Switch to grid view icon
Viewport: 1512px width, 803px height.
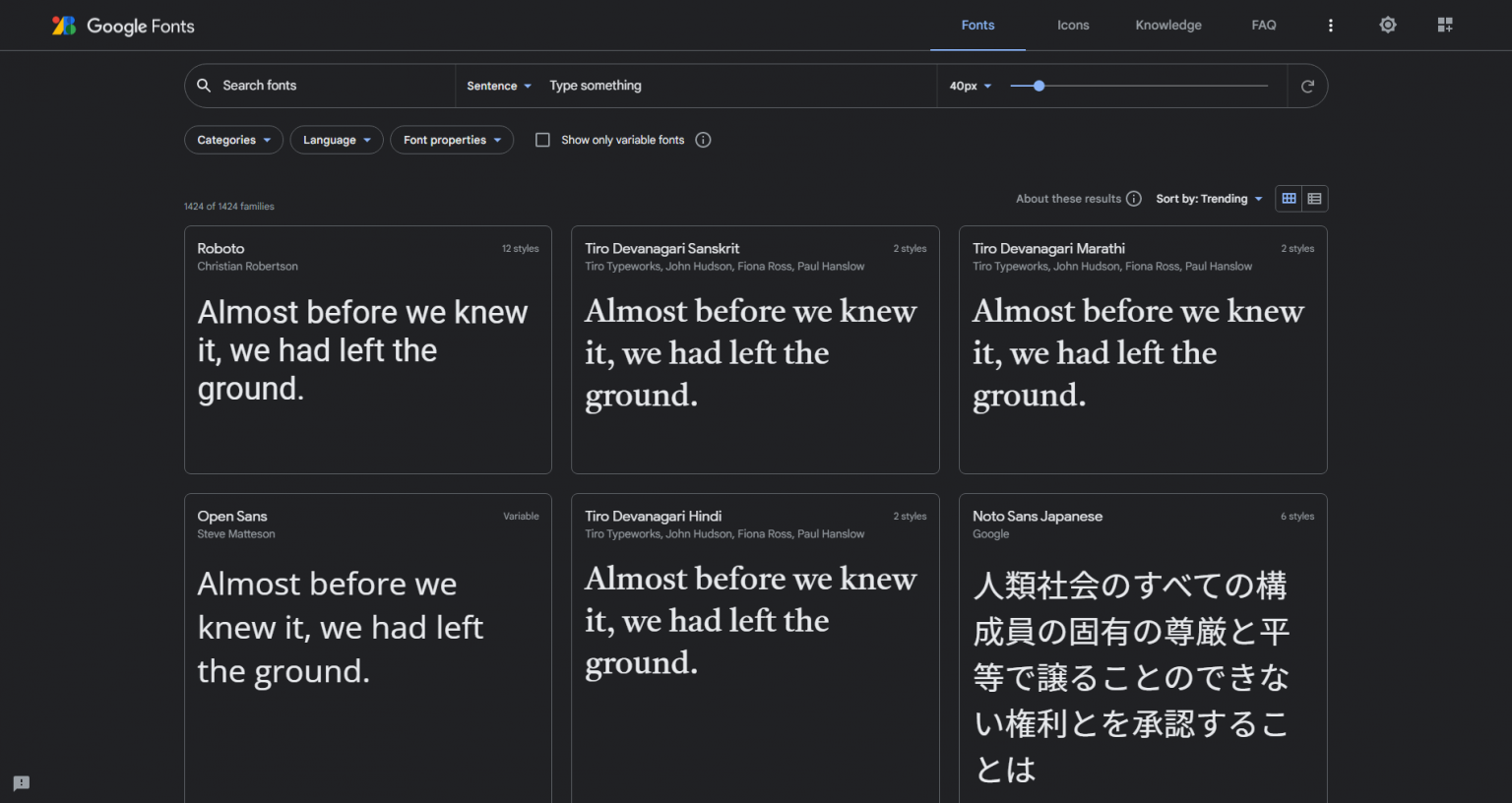coord(1289,199)
